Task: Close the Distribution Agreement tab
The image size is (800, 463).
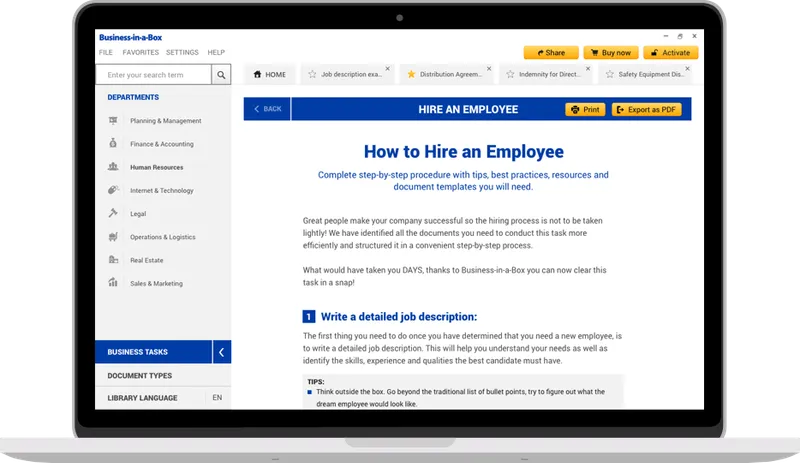Action: (489, 68)
